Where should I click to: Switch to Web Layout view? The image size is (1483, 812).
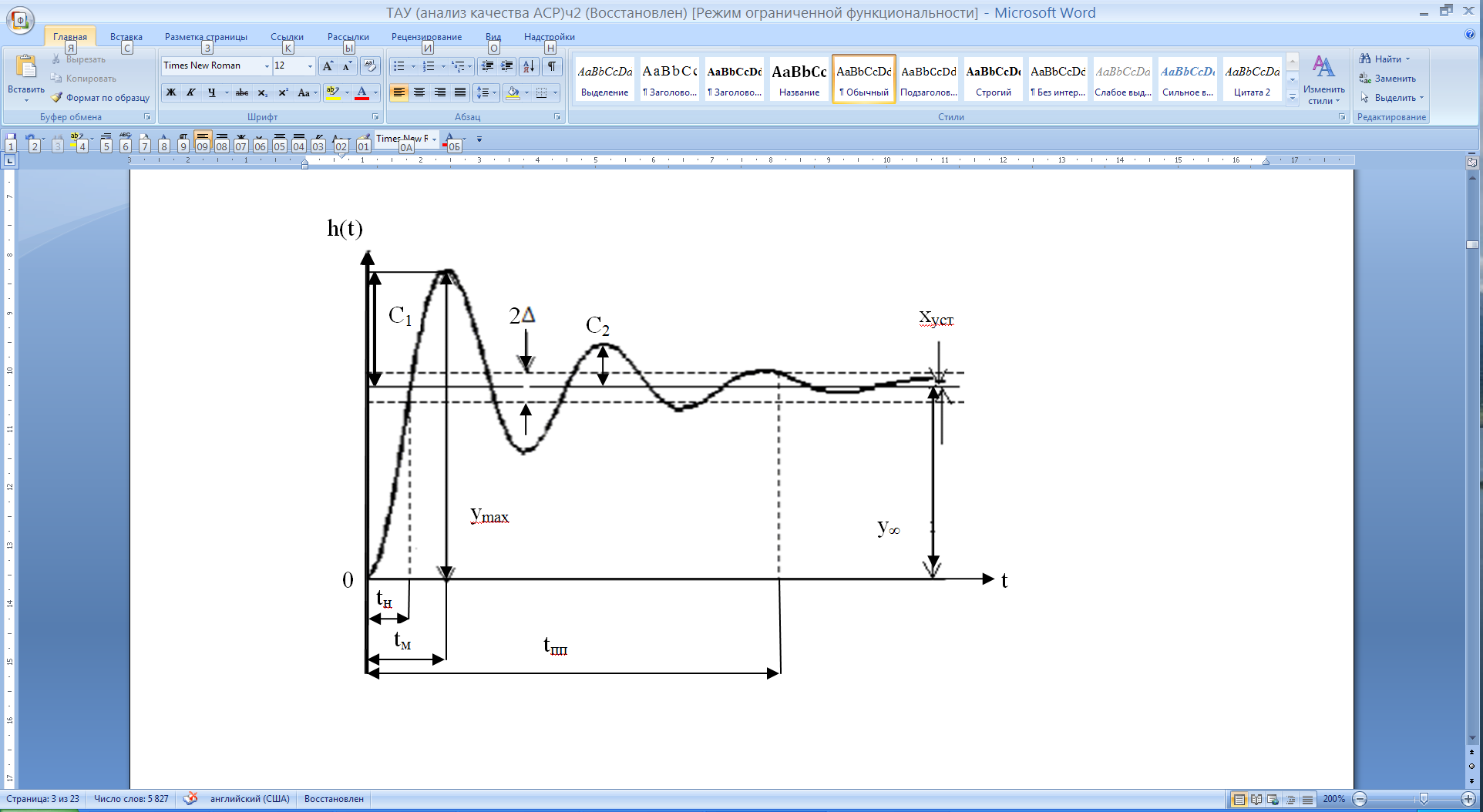1273,800
